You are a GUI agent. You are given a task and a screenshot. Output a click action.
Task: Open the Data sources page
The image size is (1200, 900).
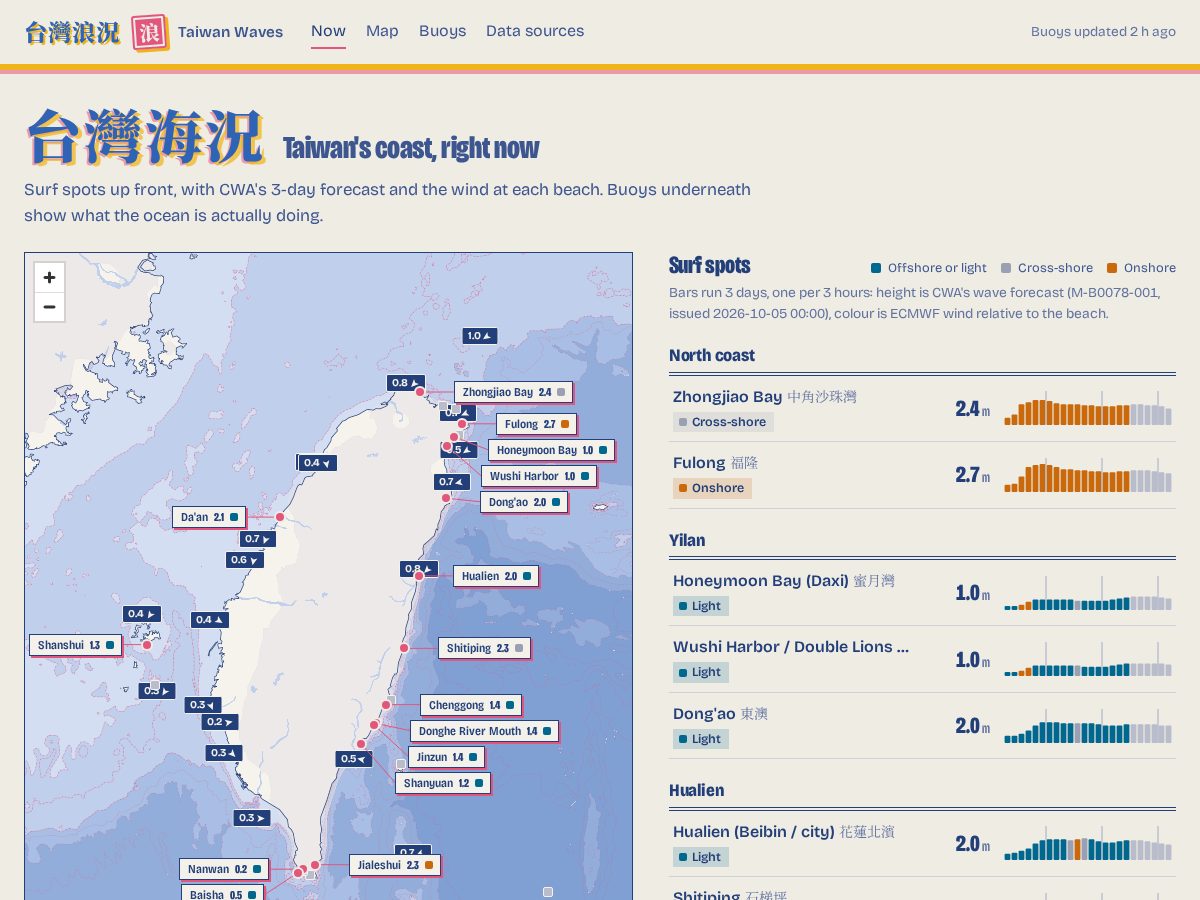click(x=535, y=31)
